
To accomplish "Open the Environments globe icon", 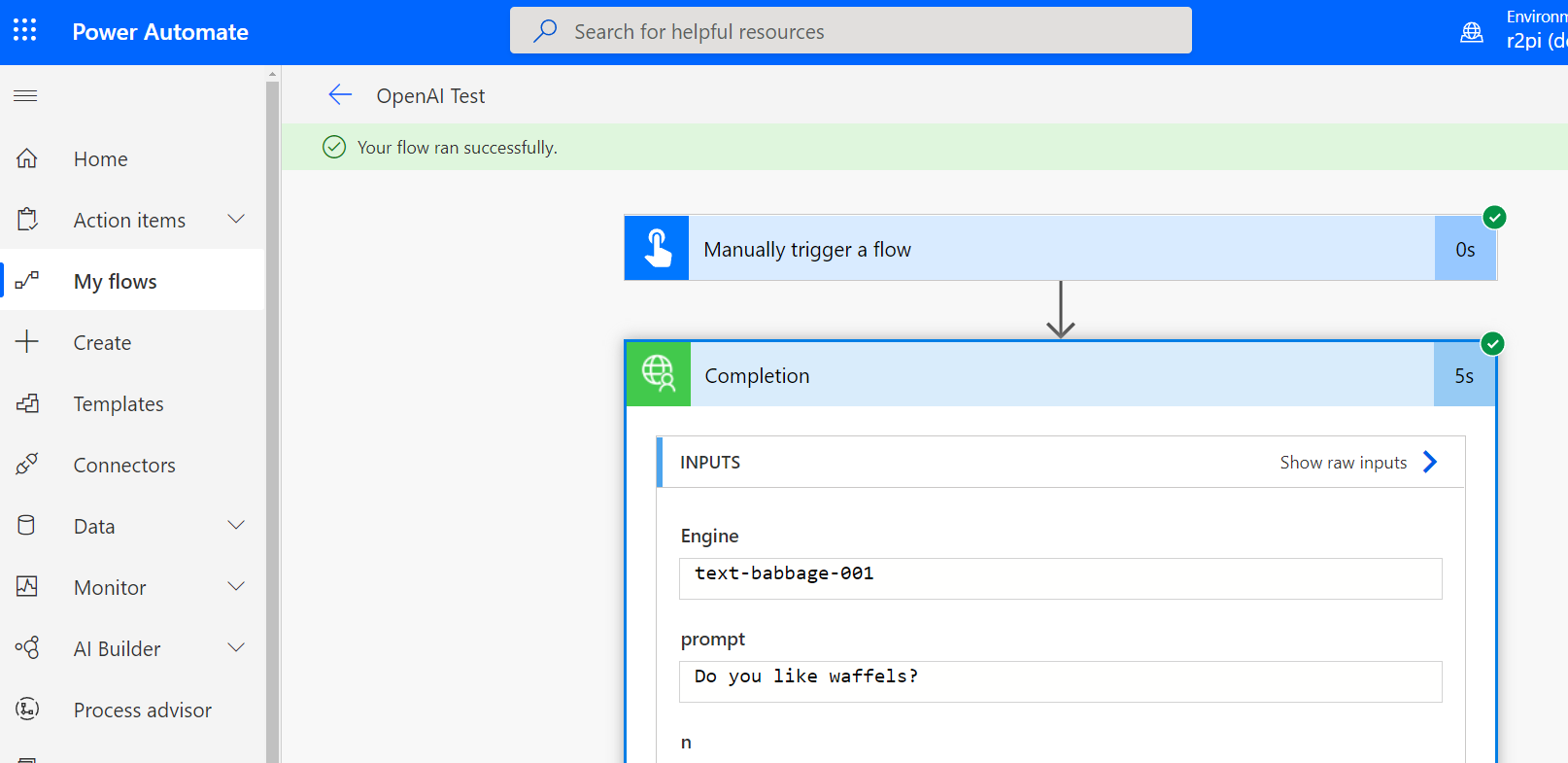I will pyautogui.click(x=1472, y=32).
